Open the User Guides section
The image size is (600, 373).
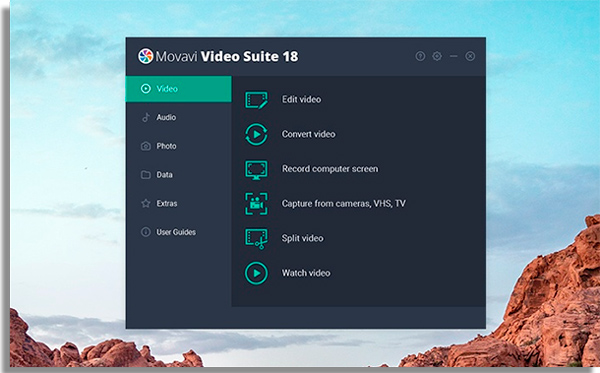pos(179,232)
